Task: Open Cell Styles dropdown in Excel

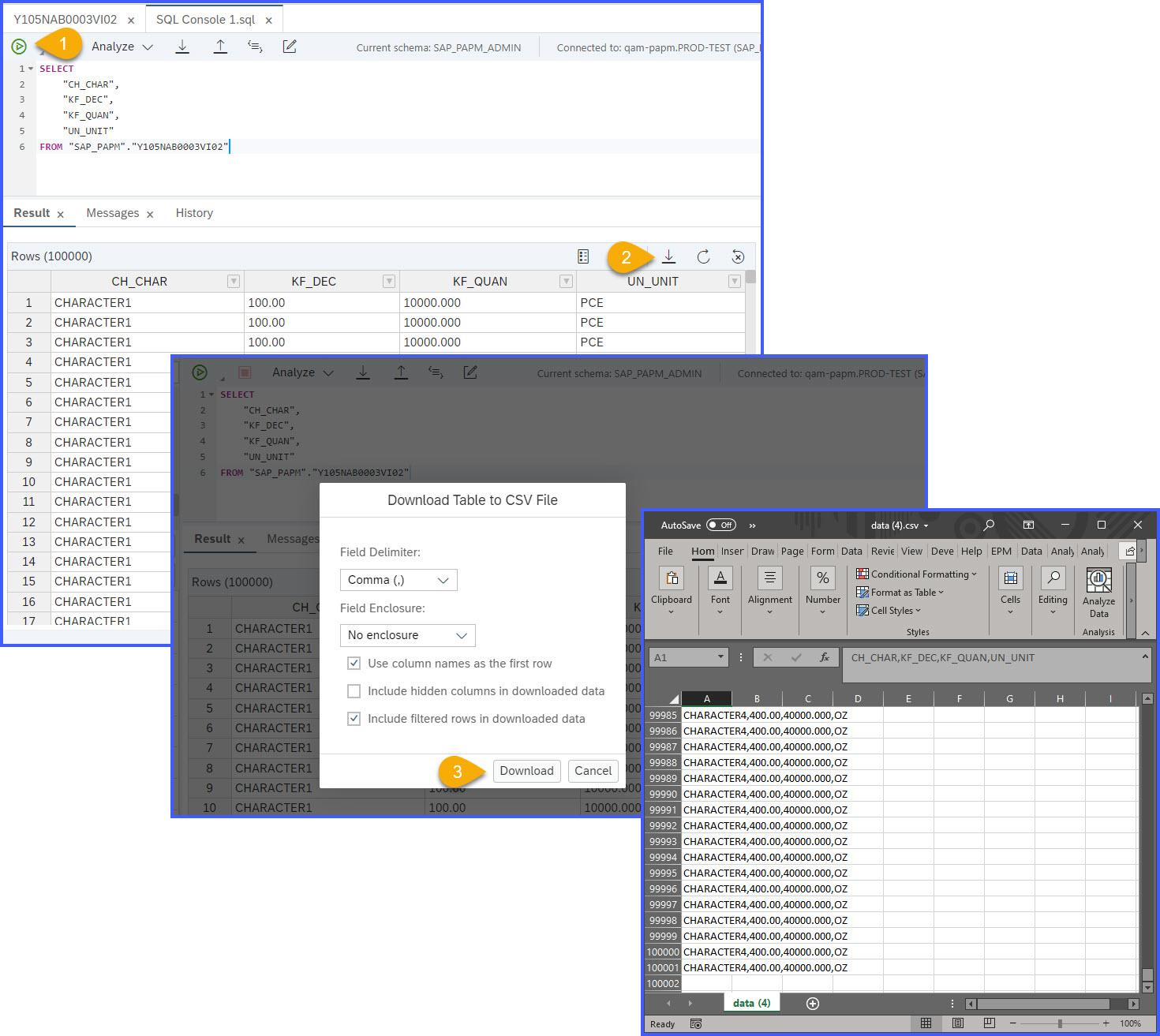Action: click(889, 611)
